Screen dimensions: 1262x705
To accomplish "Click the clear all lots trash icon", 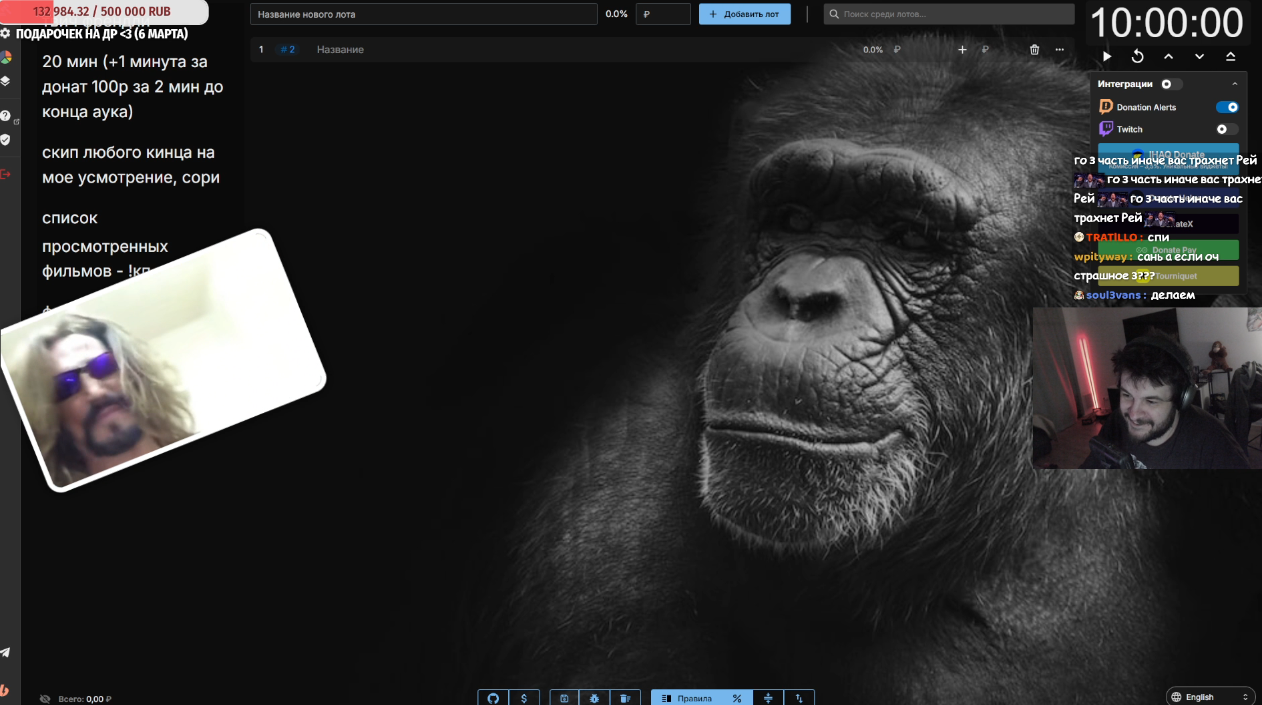I will (625, 698).
